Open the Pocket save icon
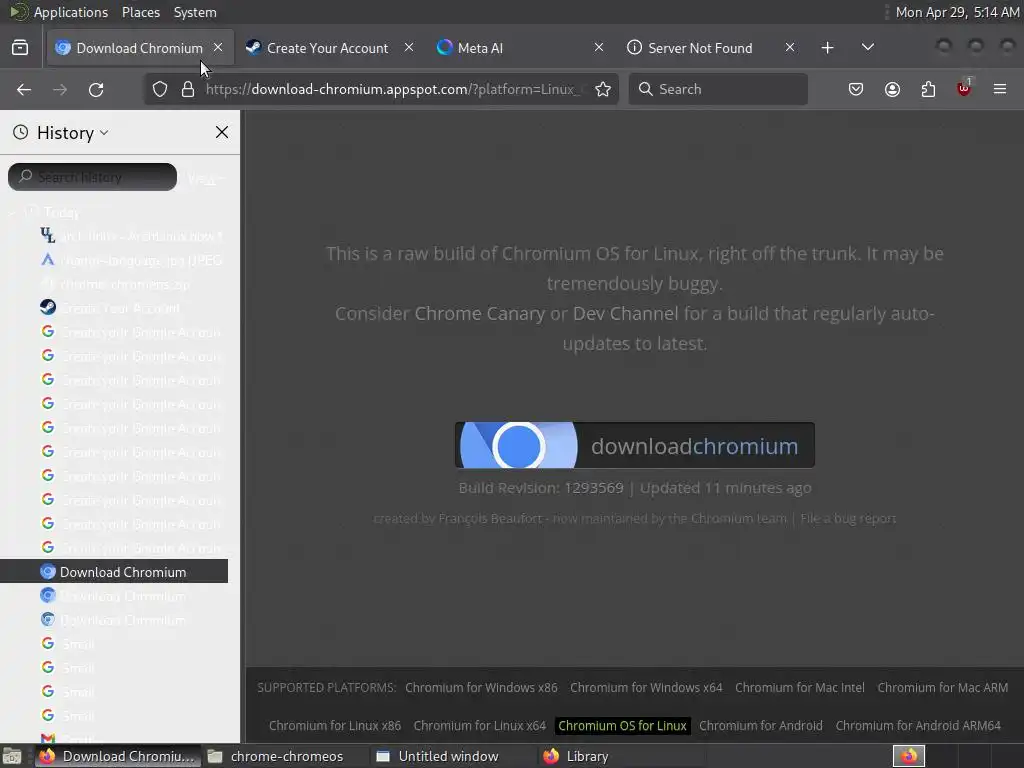Screen dimensions: 1024x768 pyautogui.click(x=856, y=89)
